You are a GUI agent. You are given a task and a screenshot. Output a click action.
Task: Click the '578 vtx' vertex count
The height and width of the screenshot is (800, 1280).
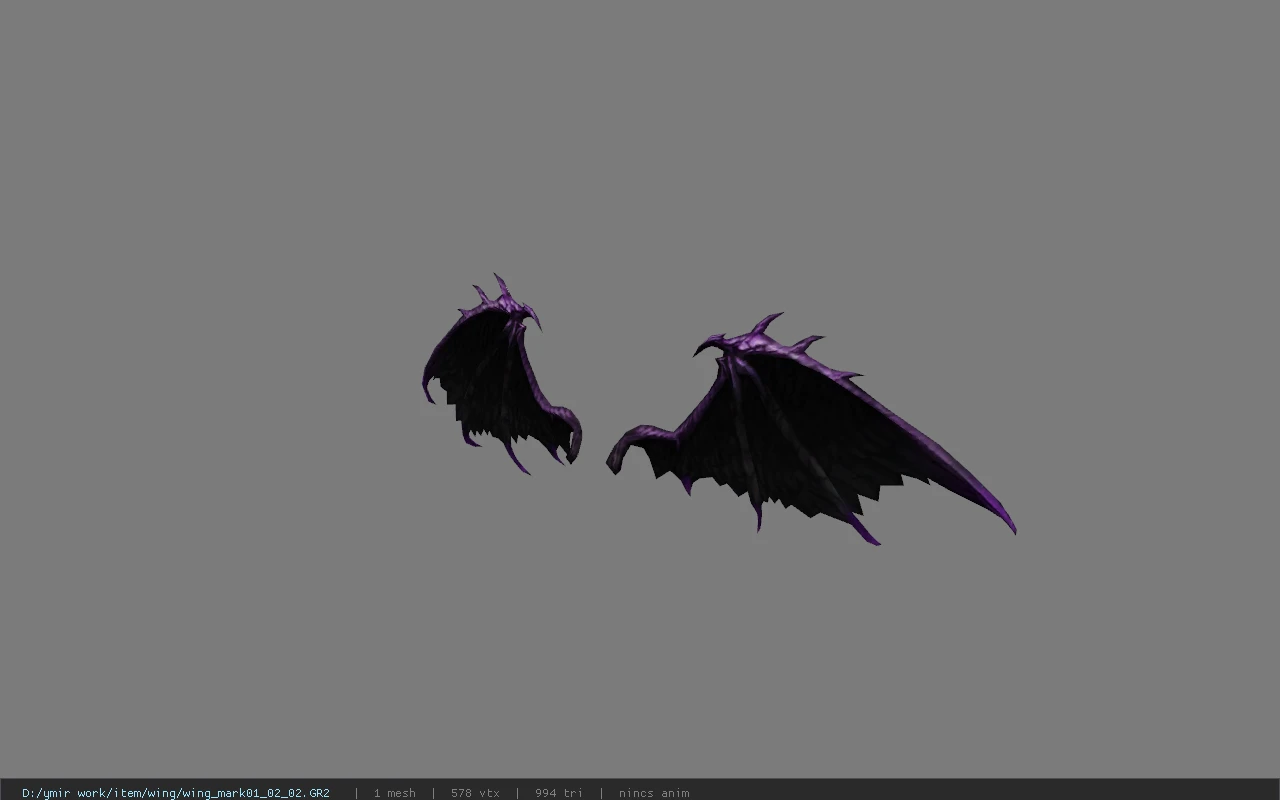coord(475,793)
